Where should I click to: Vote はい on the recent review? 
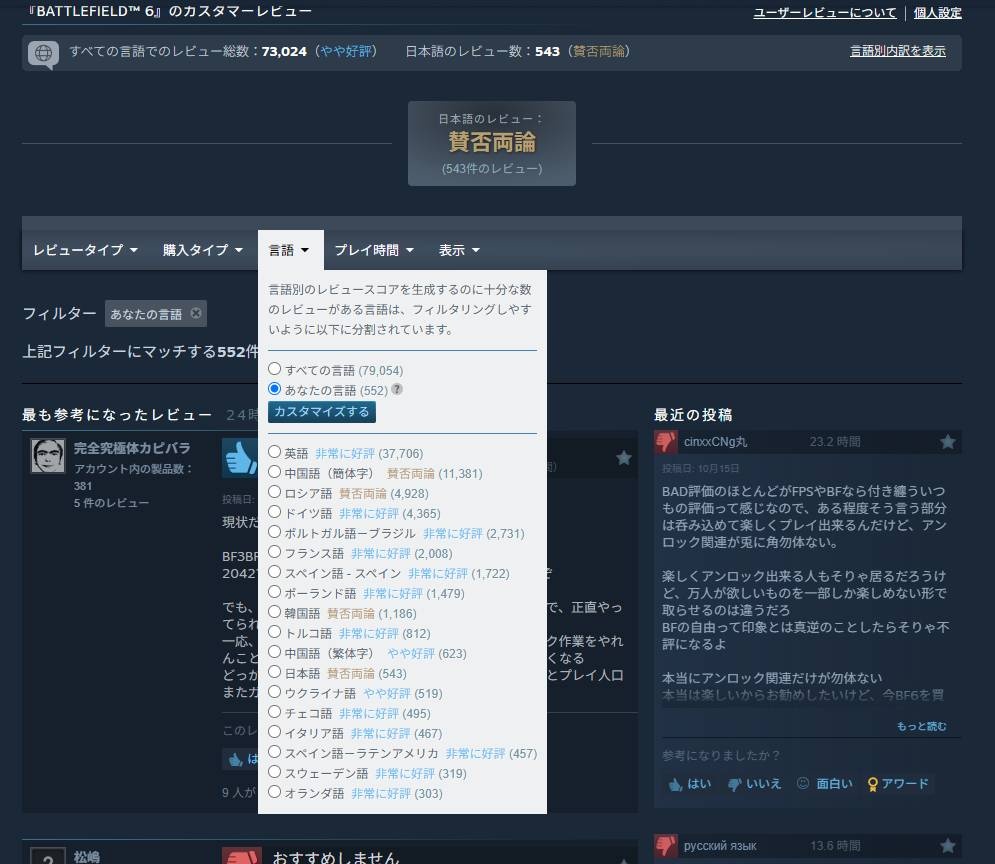point(689,784)
